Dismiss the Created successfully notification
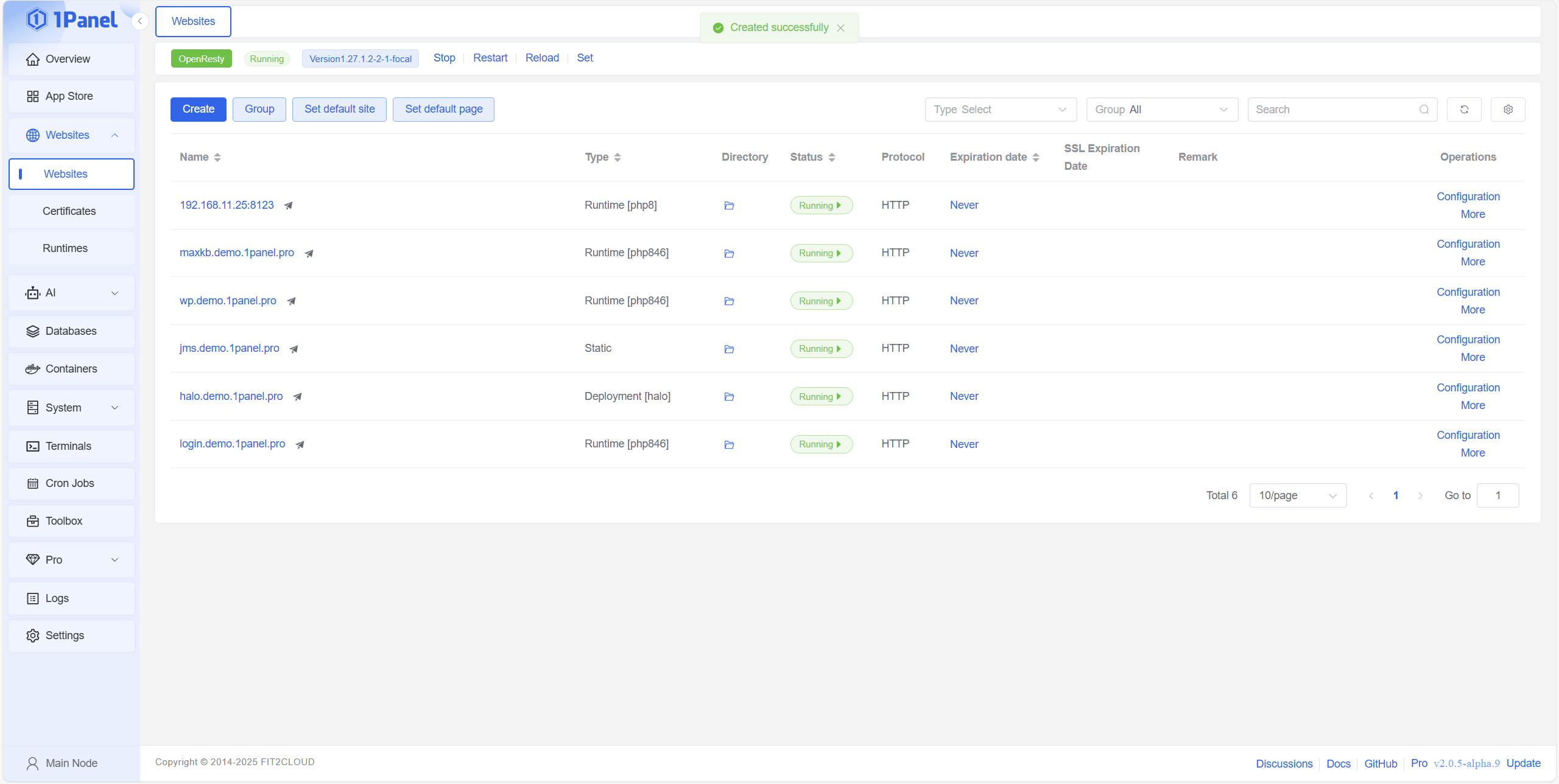Image resolution: width=1559 pixels, height=784 pixels. pyautogui.click(x=840, y=28)
